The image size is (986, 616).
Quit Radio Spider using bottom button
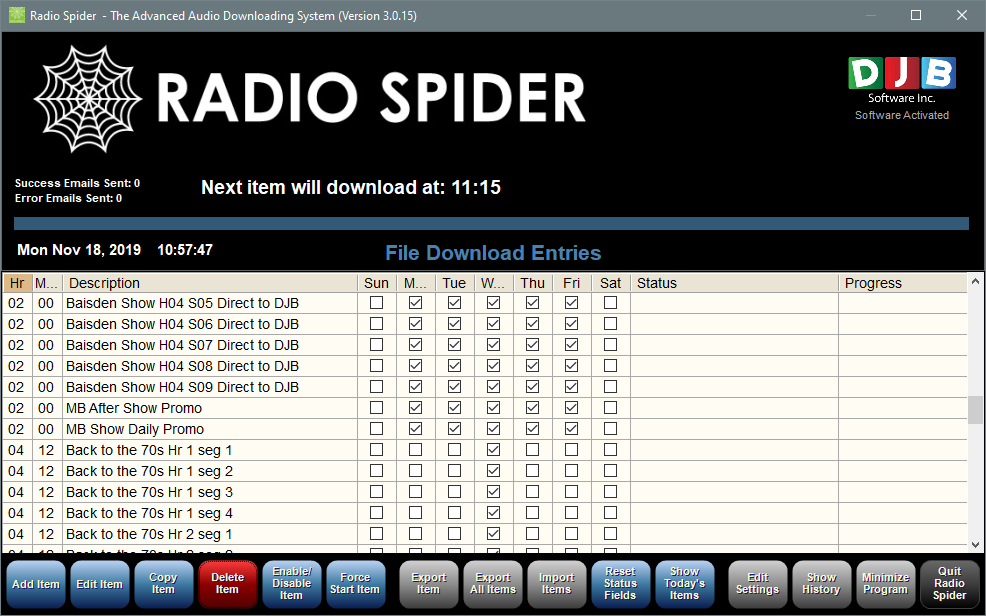[x=950, y=584]
